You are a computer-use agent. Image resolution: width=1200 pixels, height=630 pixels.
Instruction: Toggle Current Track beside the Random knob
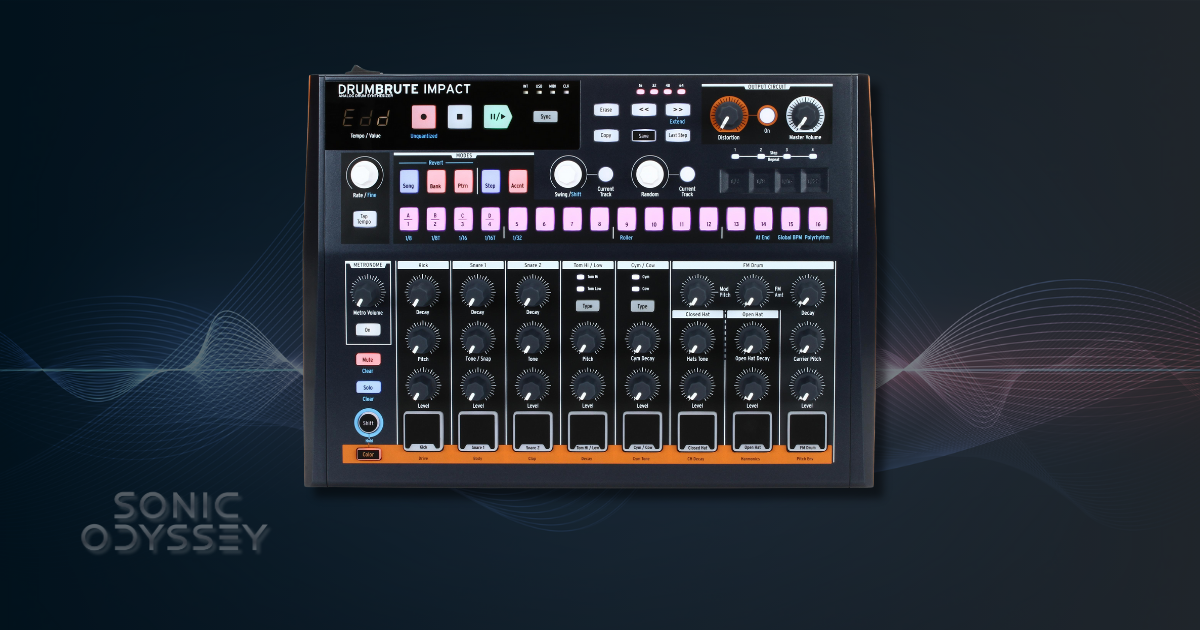(x=686, y=174)
